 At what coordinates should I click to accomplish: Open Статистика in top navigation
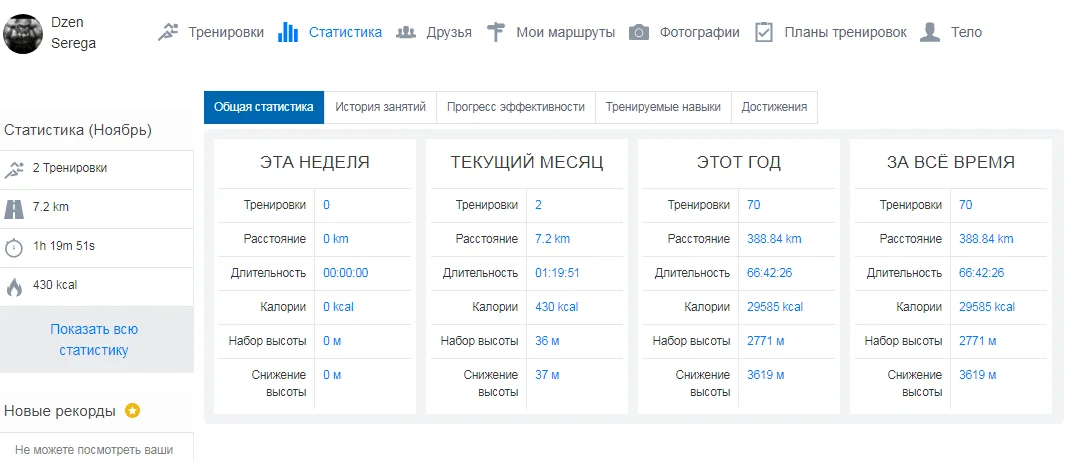pyautogui.click(x=345, y=32)
